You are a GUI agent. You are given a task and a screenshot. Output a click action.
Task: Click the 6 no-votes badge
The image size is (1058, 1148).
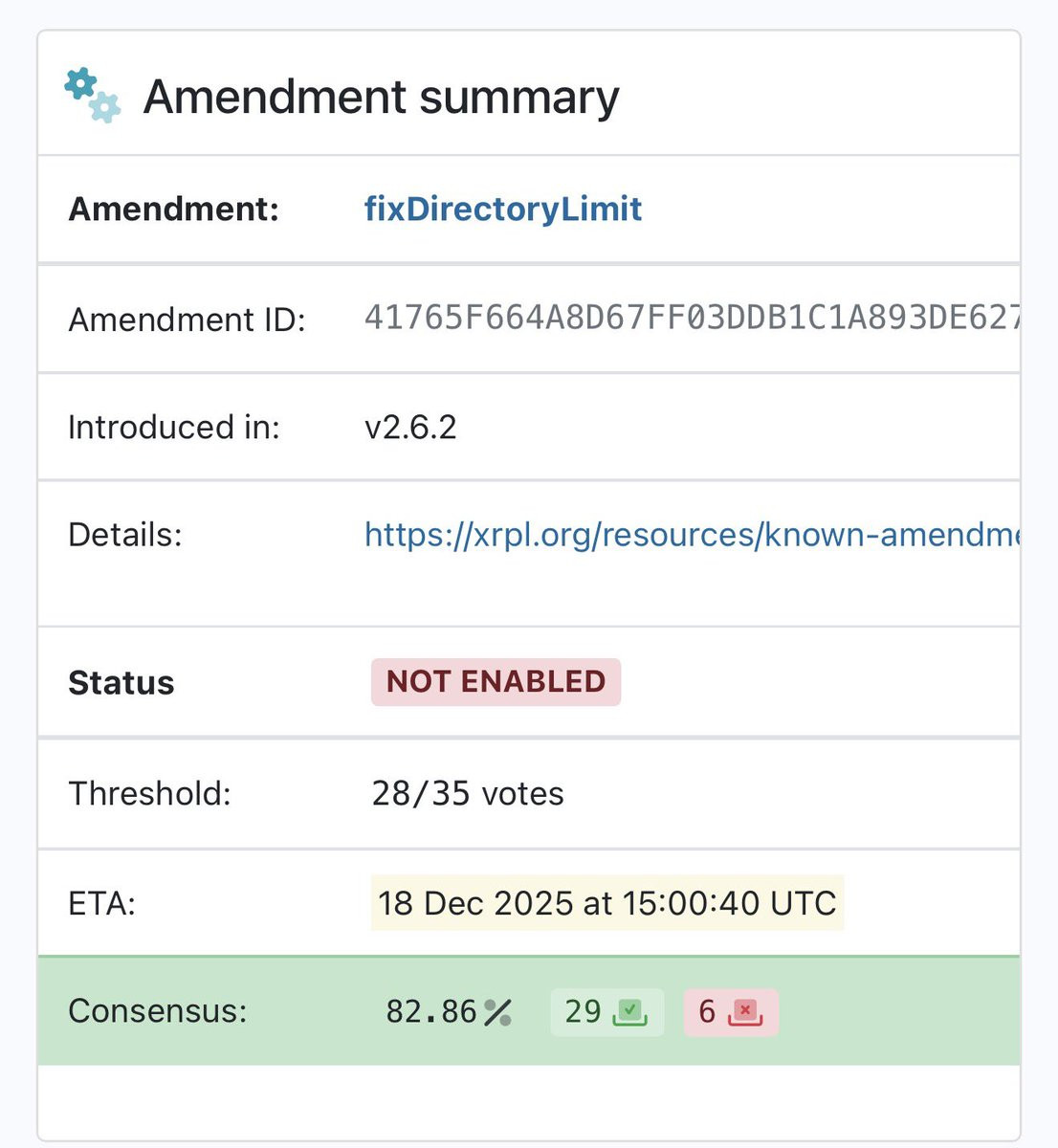point(731,1012)
